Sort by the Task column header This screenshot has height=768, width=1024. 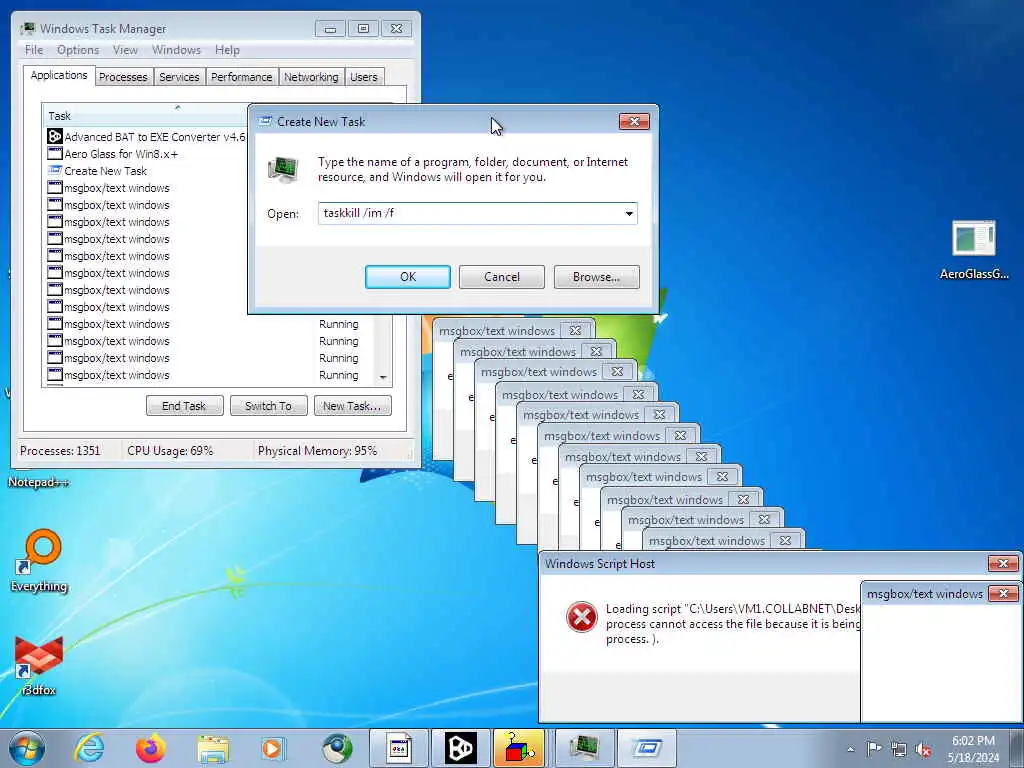click(145, 116)
